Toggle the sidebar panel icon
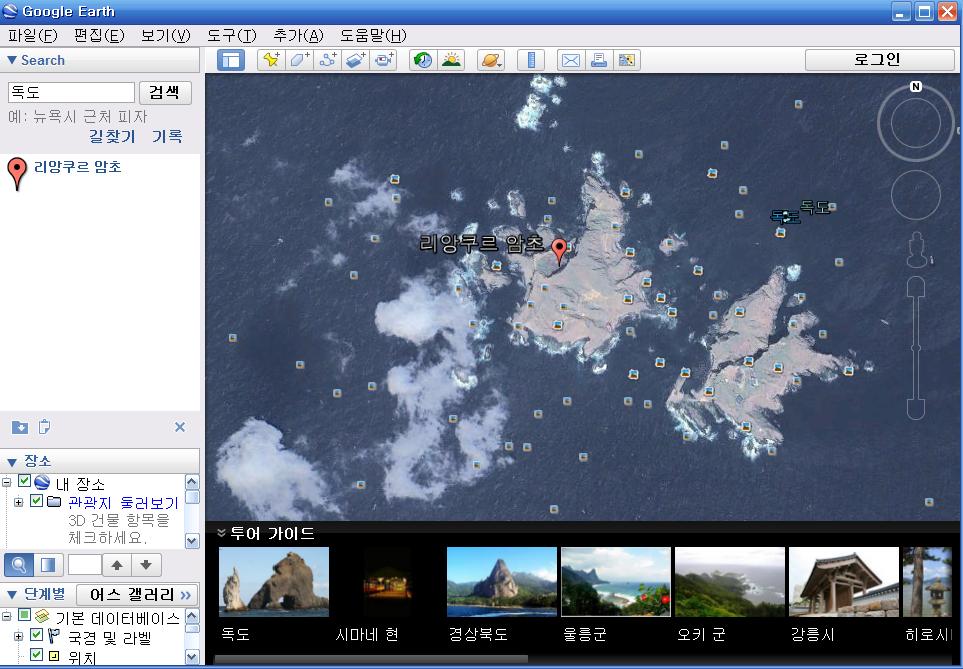 231,60
